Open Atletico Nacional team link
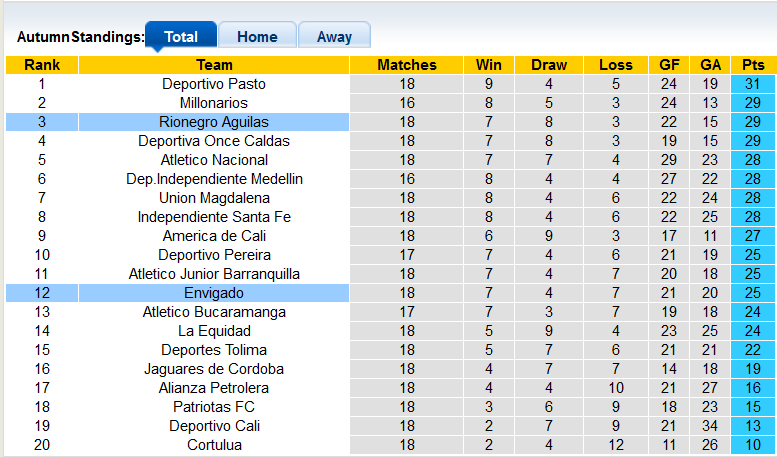Screen dimensions: 777x457 click(x=214, y=160)
